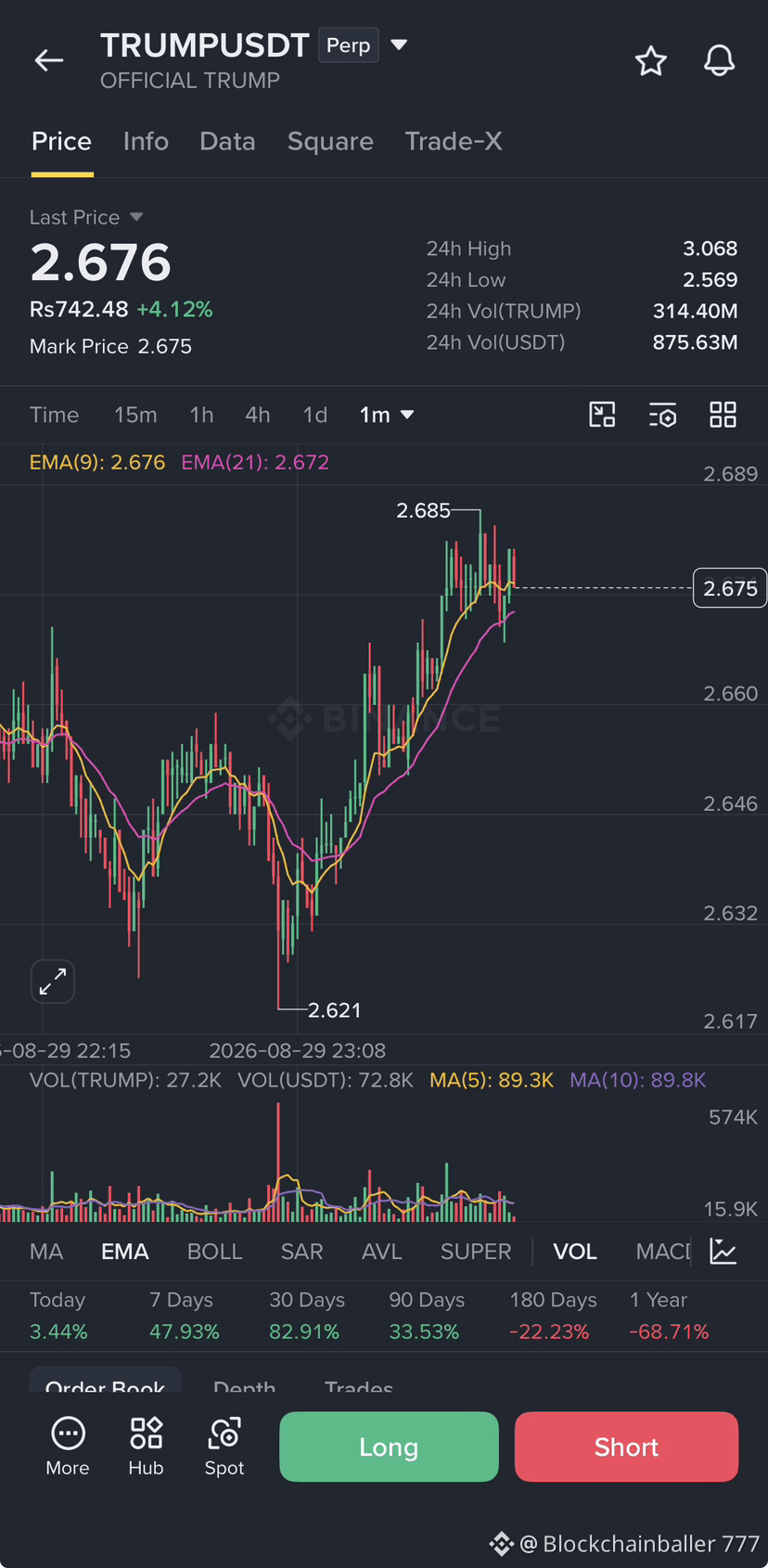Toggle the VOL sub-indicator
Viewport: 768px width, 1568px height.
pyautogui.click(x=575, y=1252)
